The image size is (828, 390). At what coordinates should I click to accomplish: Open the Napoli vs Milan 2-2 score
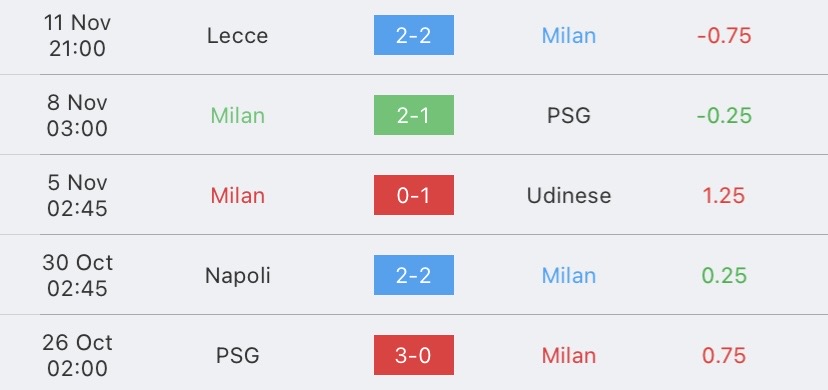pos(413,275)
